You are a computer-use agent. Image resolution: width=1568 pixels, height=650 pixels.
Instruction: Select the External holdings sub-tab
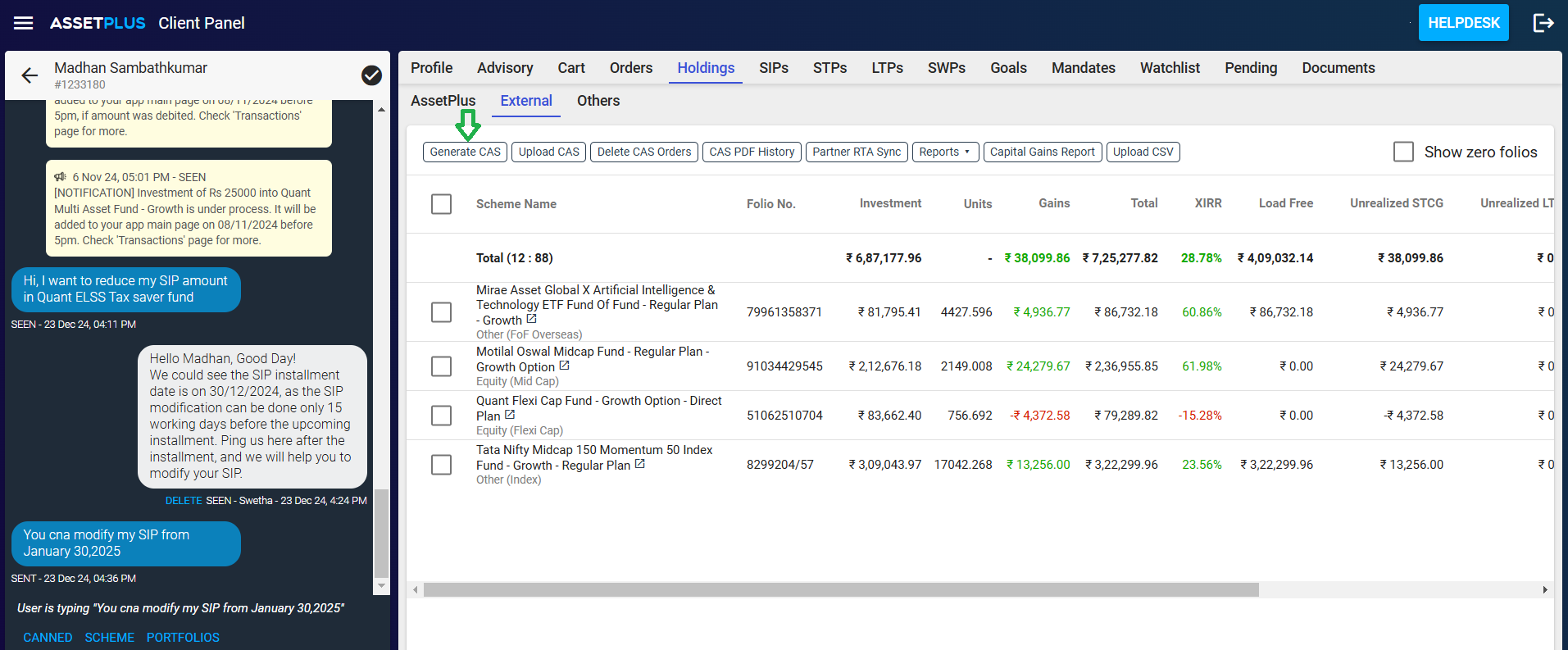coord(526,101)
